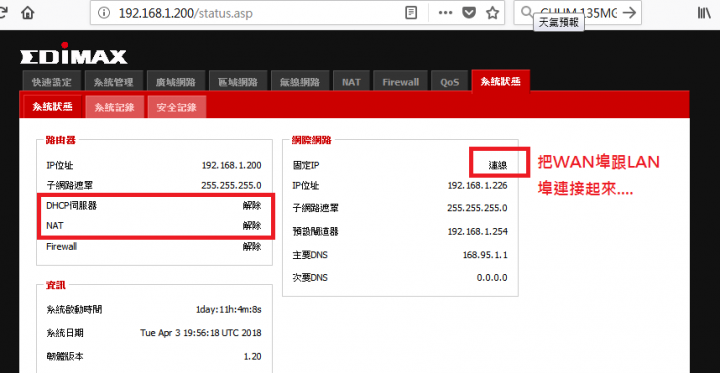This screenshot has width=720, height=373.
Task: Click the primary DNS value 168.95.1.1
Action: (485, 255)
